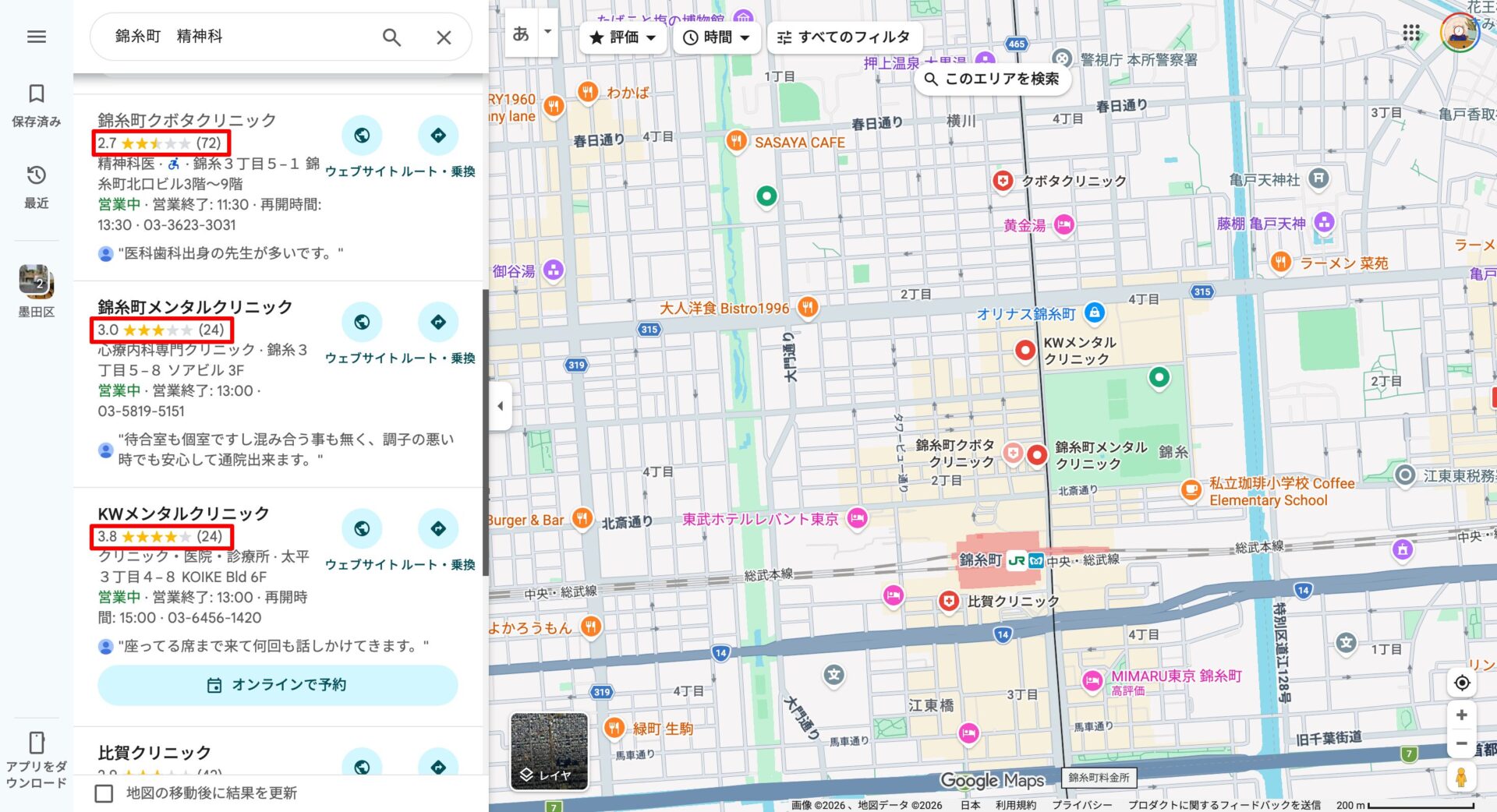Image resolution: width=1497 pixels, height=812 pixels.
Task: Open プライバシー privacy link
Action: point(1081,805)
